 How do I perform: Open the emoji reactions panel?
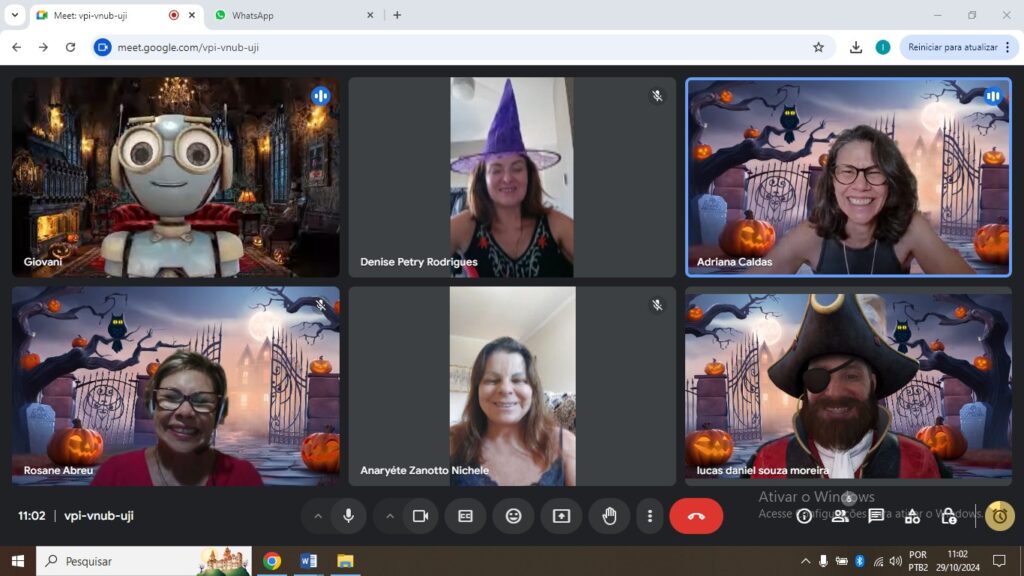point(513,516)
